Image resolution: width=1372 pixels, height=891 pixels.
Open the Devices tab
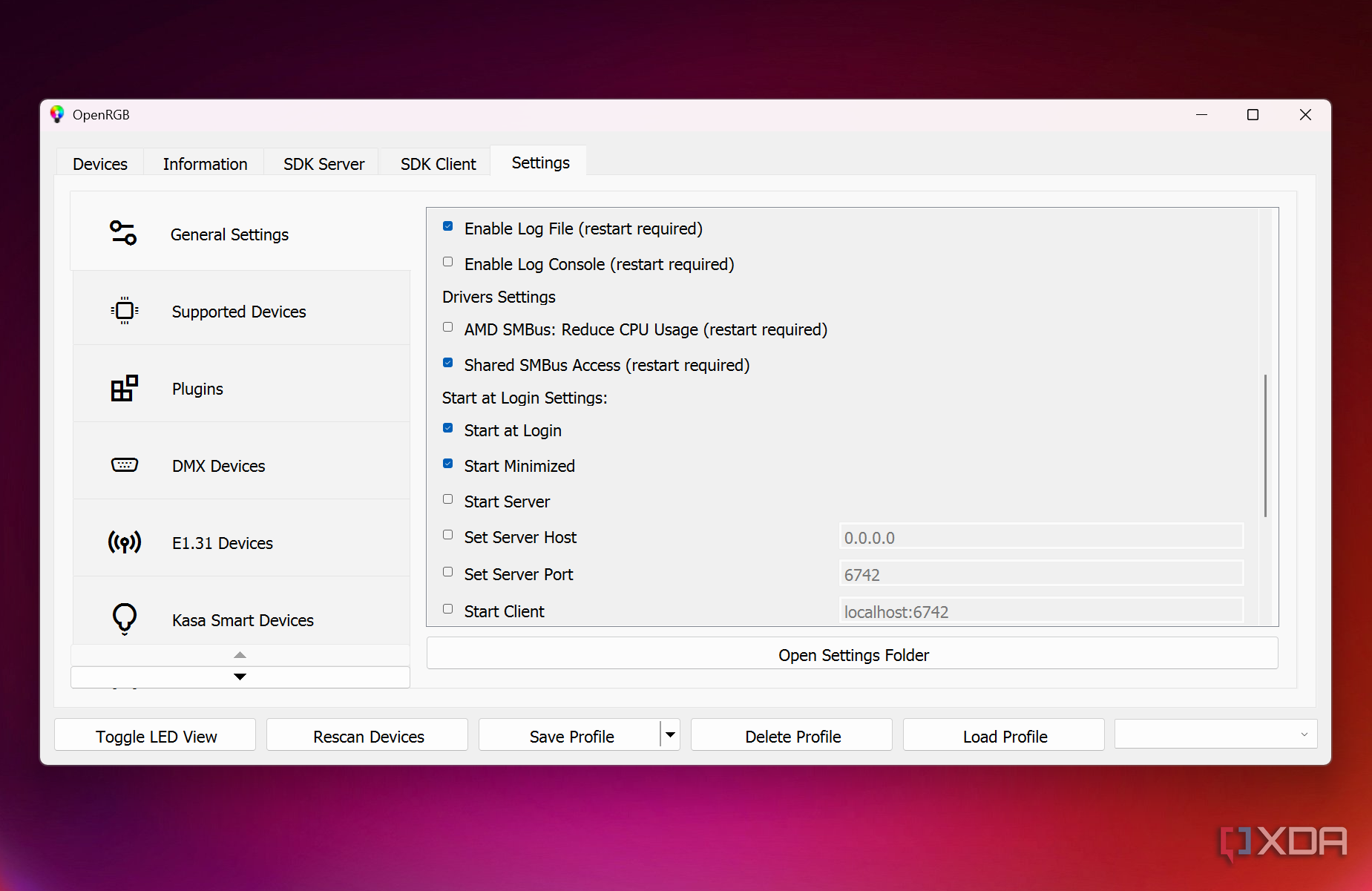[x=100, y=164]
